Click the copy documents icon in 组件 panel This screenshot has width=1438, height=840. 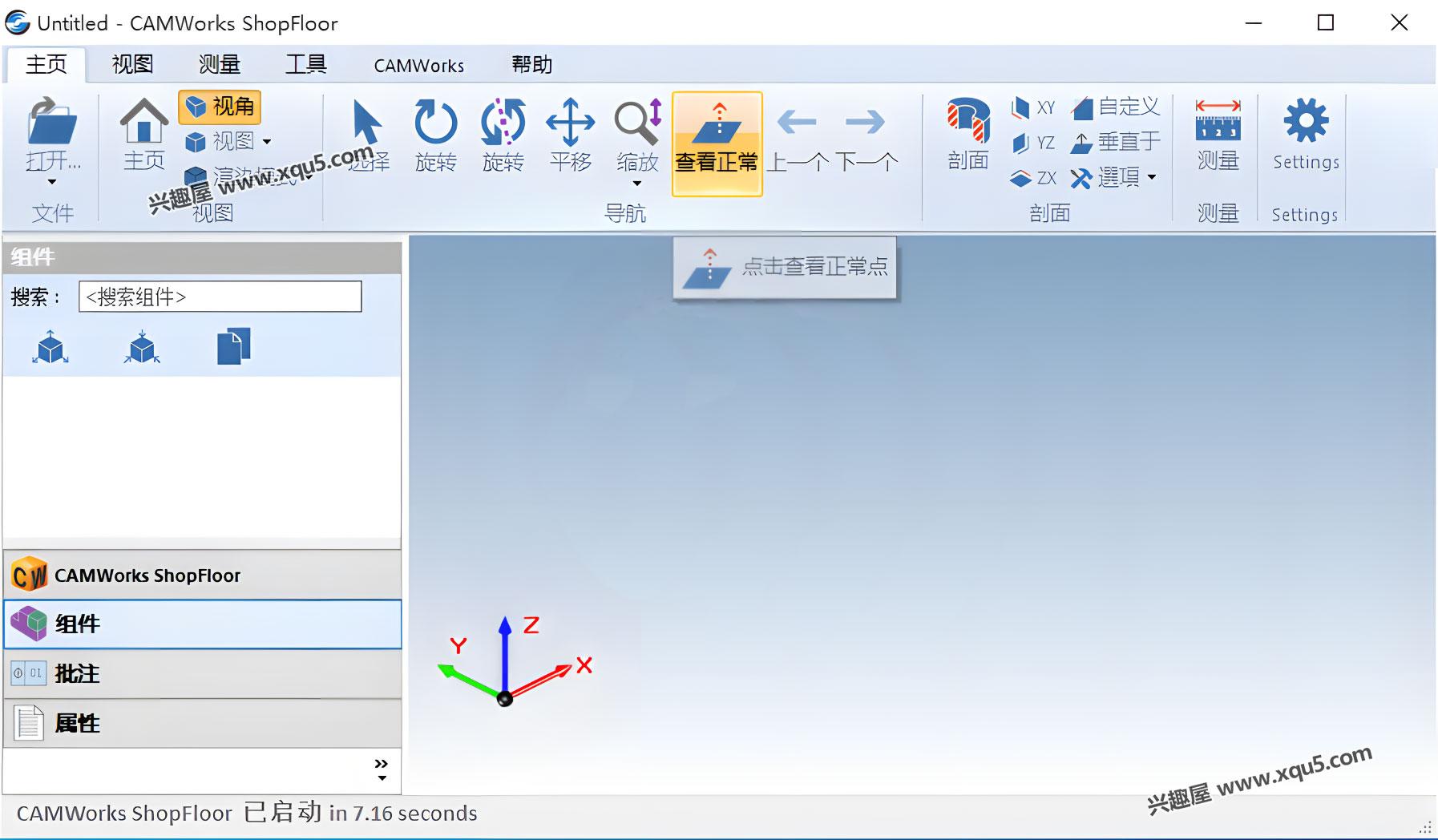(x=233, y=346)
